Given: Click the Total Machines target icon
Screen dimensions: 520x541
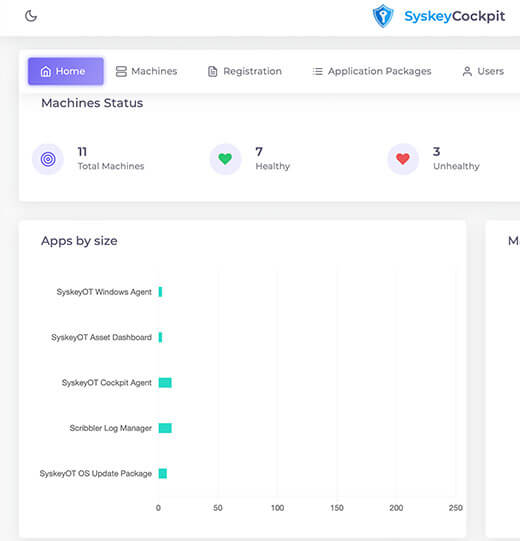Looking at the screenshot, I should [x=48, y=159].
